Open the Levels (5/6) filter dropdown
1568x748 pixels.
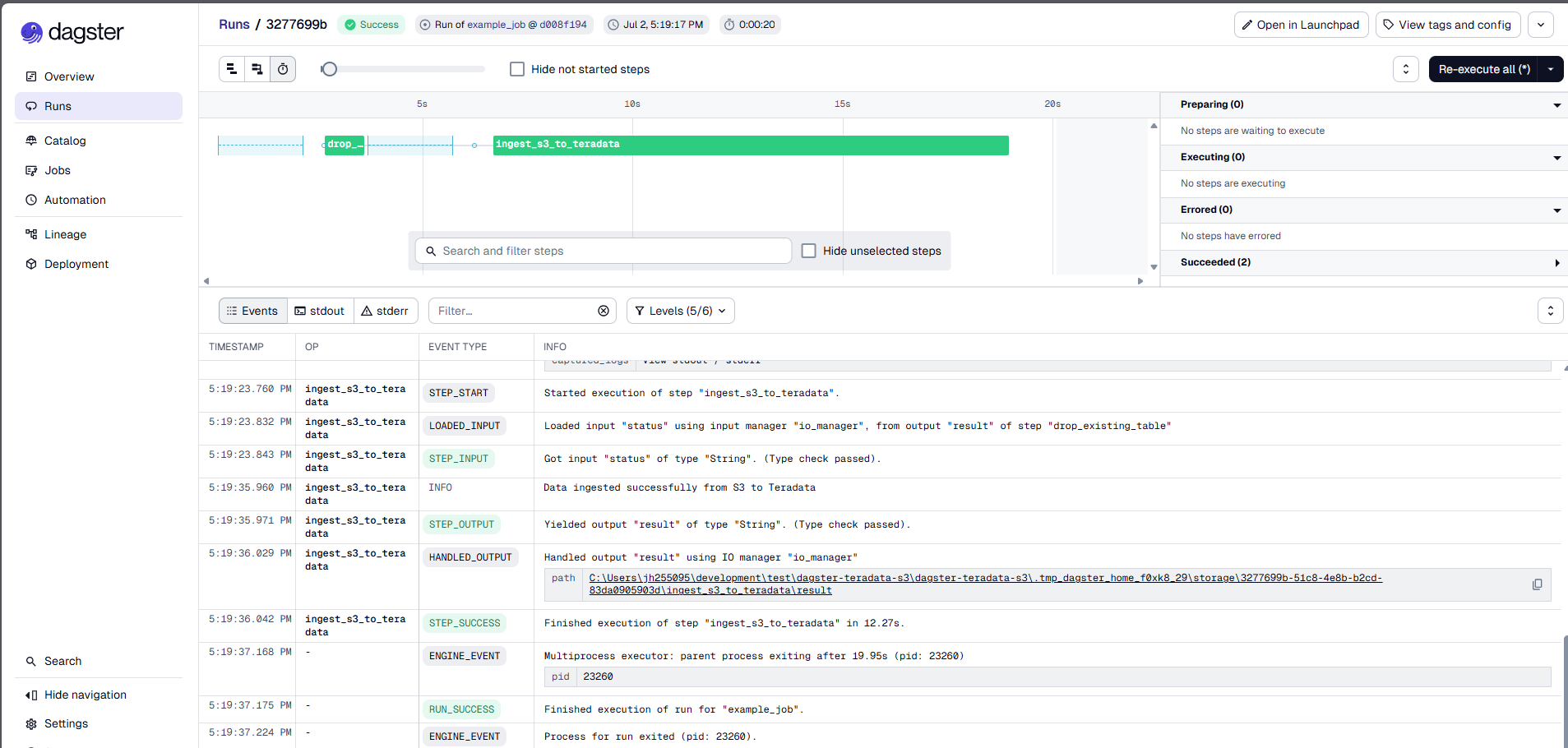click(681, 311)
